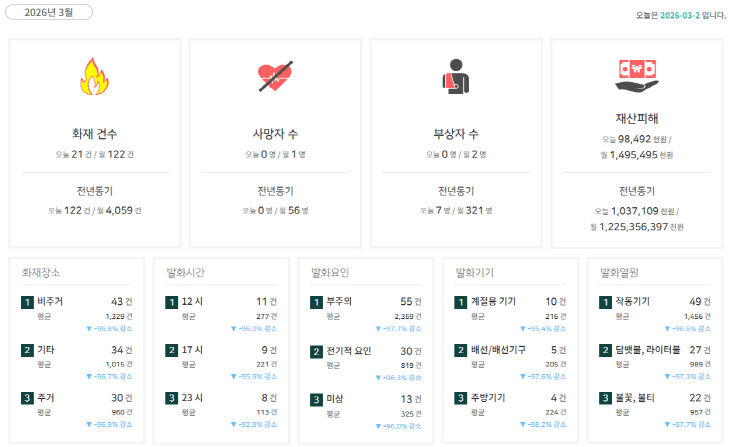Click rank 3 badge beside 주방기기

pyautogui.click(x=460, y=398)
